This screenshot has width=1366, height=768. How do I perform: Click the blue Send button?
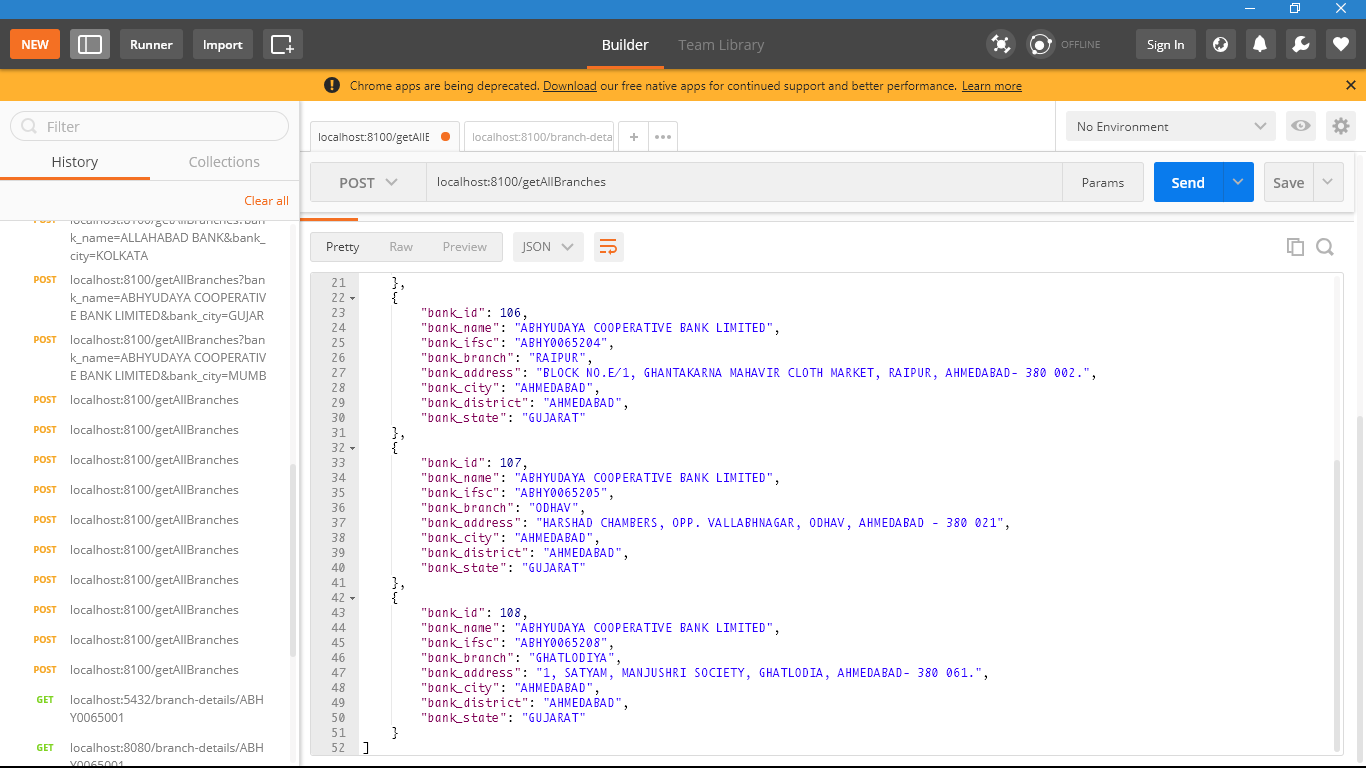[1188, 183]
